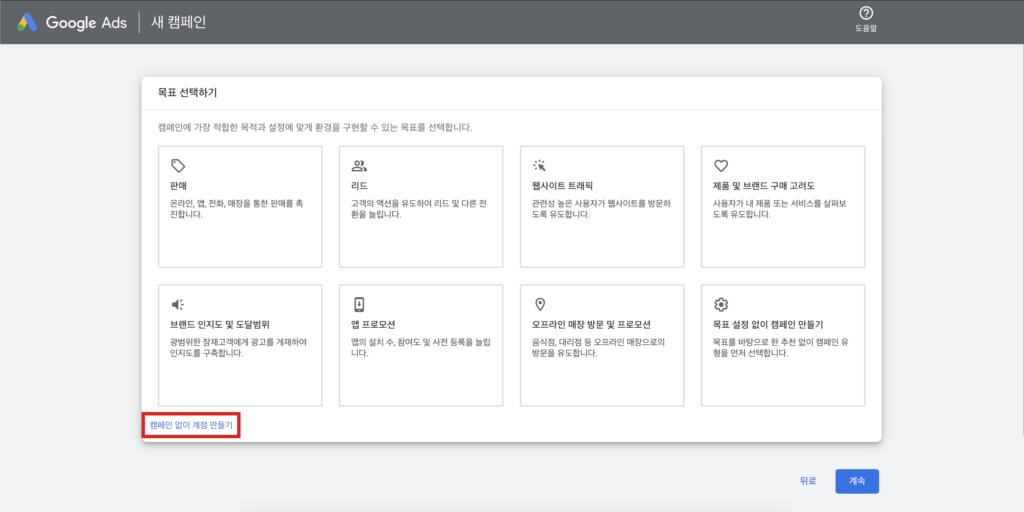Screen dimensions: 1024x512
Task: Click the gear icon for 목표 설정 없이 캠페인
Action: coord(721,304)
